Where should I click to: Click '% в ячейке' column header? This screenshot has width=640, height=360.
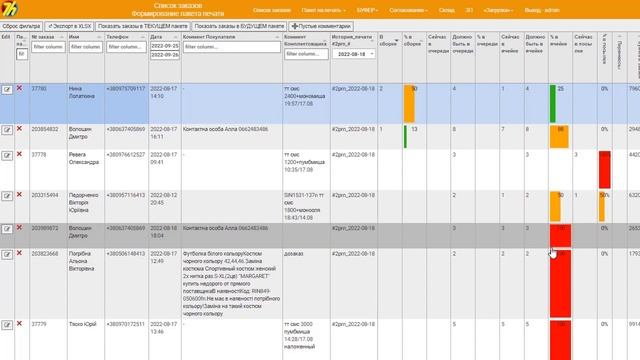(559, 40)
